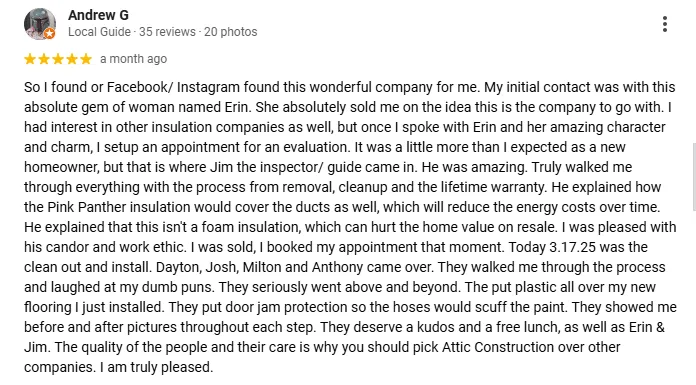
Task: Click the orange Local Guide star badge
Action: point(50,33)
